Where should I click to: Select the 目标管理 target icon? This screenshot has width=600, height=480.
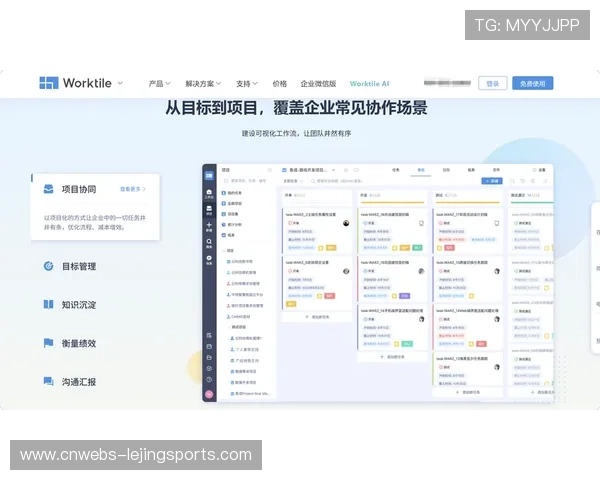coord(49,266)
